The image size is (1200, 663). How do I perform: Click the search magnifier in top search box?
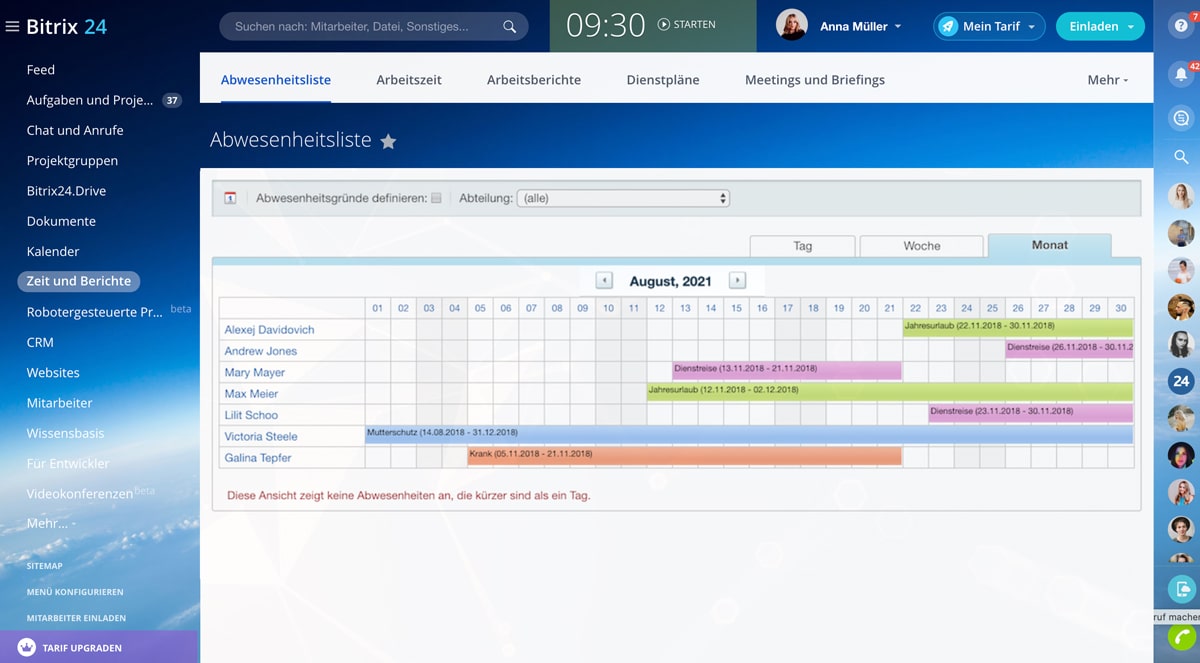pos(509,27)
